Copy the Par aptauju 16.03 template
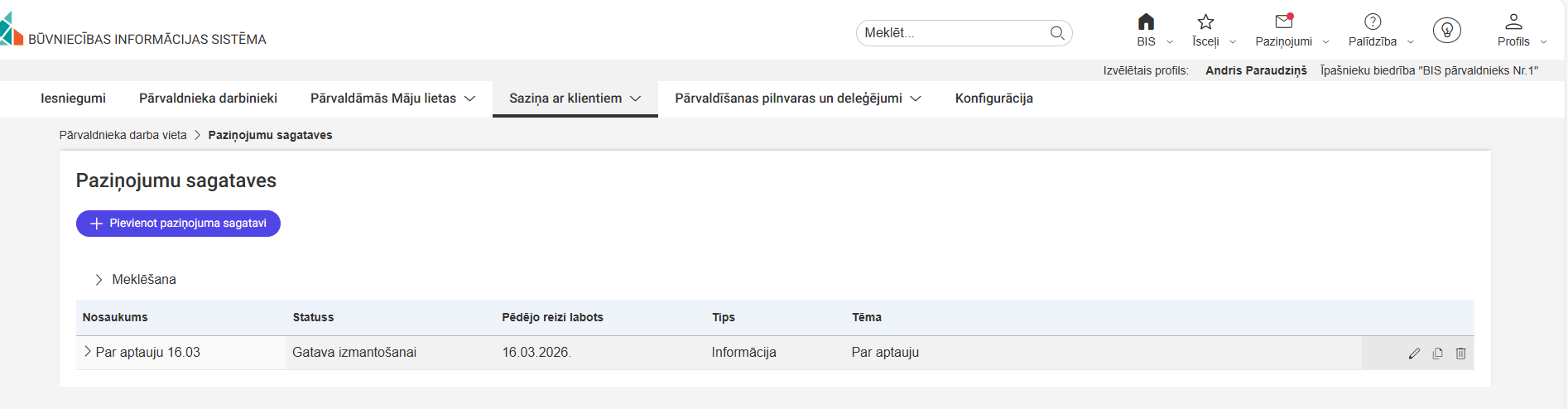Screen dimensions: 1568x409 (1437, 354)
